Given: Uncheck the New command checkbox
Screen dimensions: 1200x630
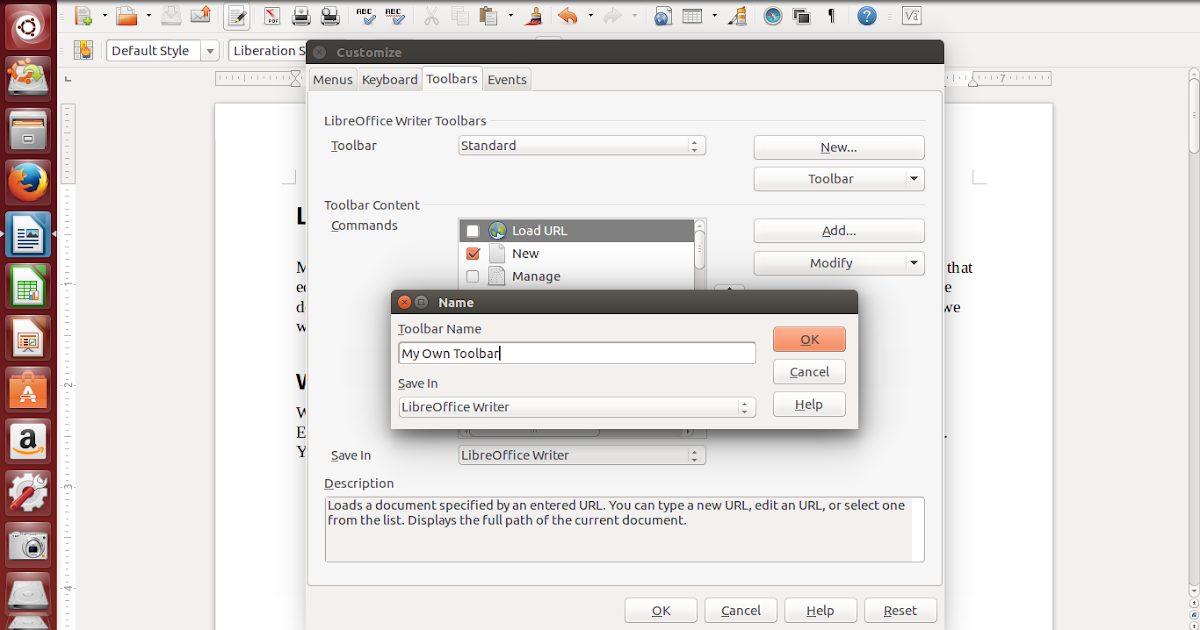Looking at the screenshot, I should [x=473, y=253].
